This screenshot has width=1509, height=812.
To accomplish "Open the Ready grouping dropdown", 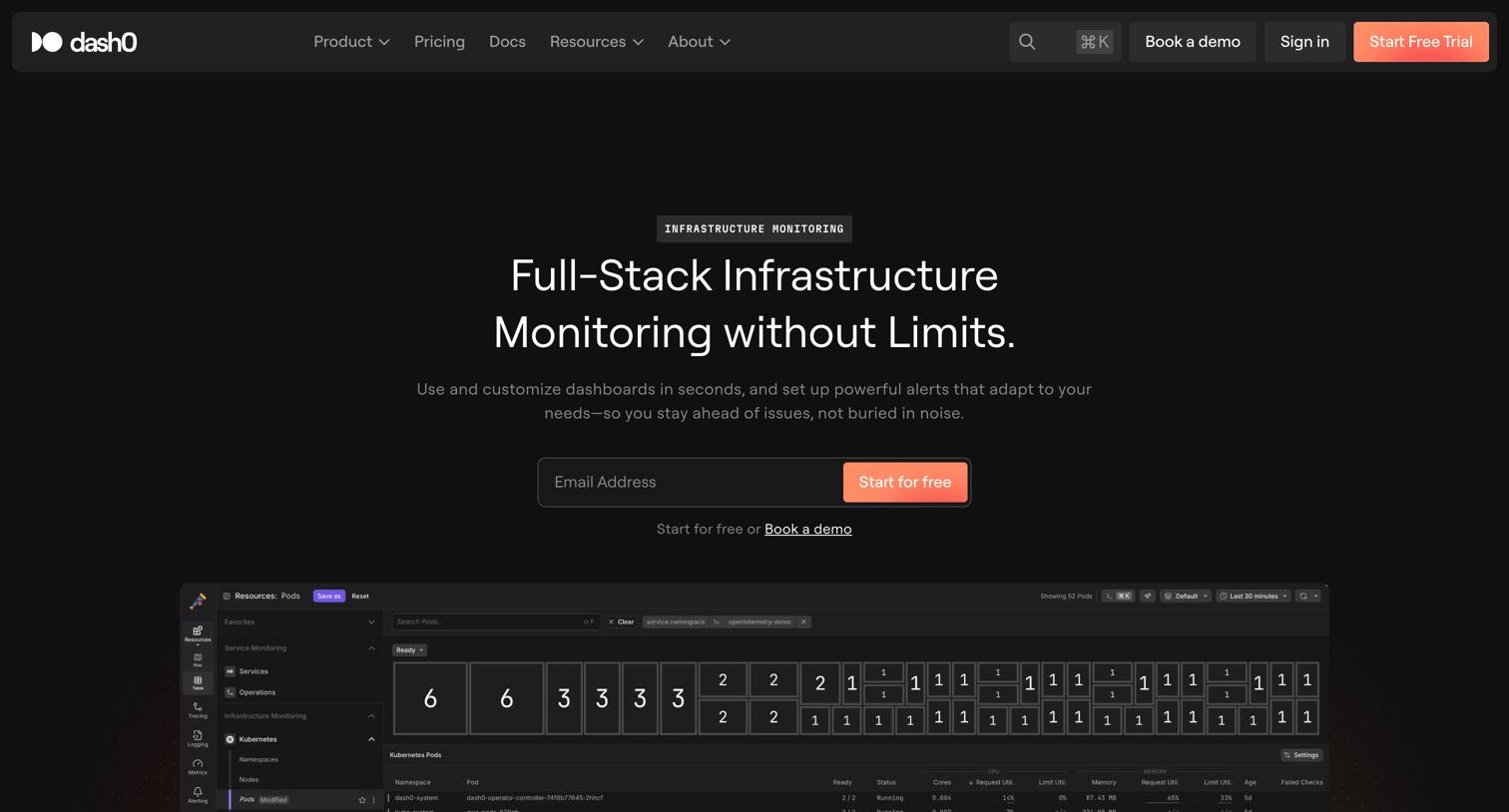I will click(410, 650).
